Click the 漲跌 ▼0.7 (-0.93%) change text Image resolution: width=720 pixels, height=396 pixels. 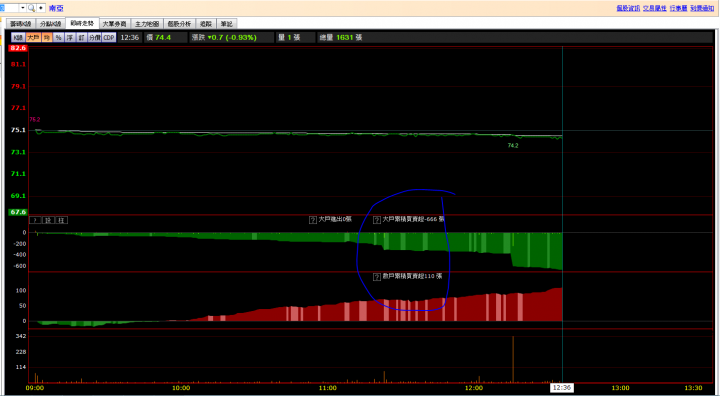click(x=224, y=38)
